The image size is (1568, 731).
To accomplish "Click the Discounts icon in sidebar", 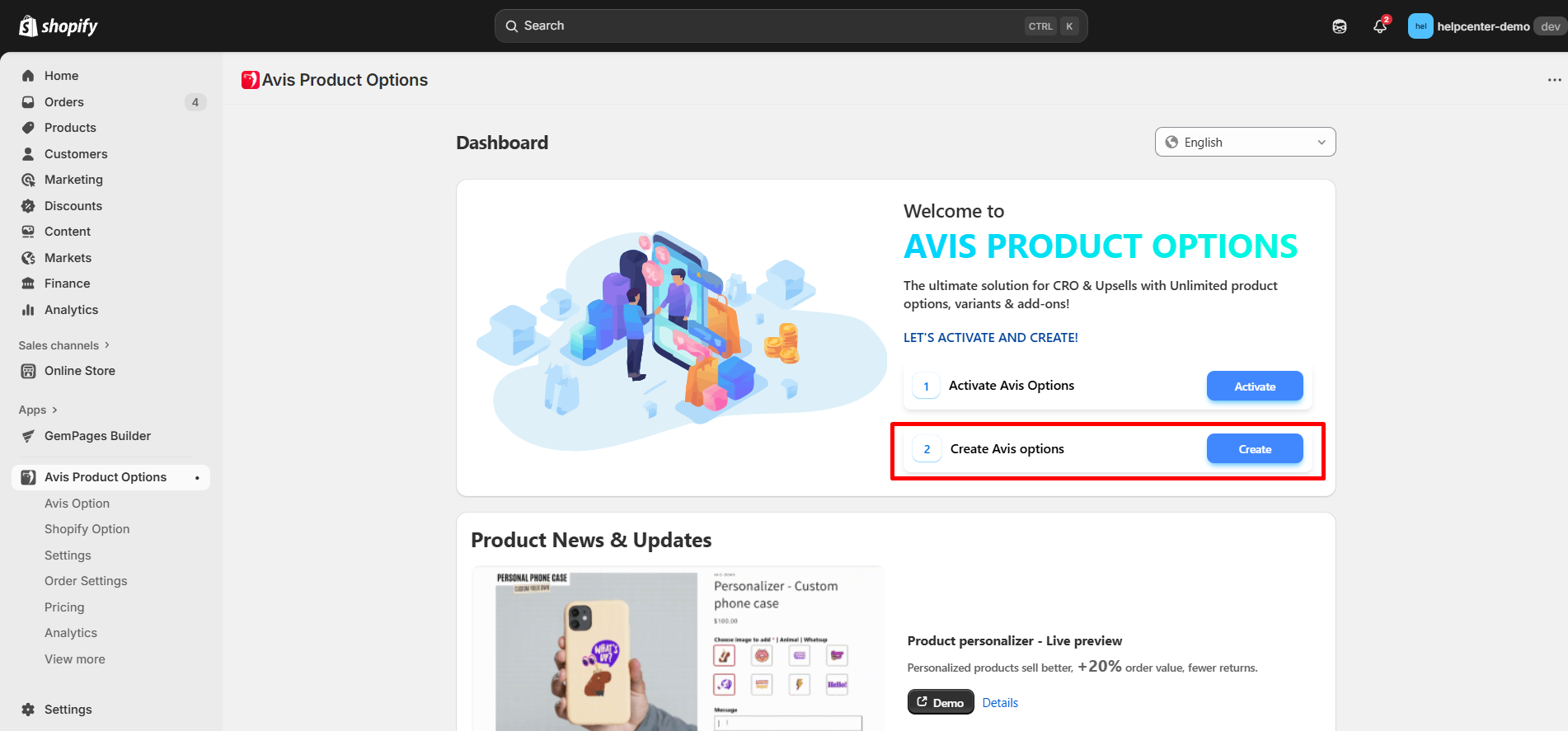I will (x=28, y=206).
